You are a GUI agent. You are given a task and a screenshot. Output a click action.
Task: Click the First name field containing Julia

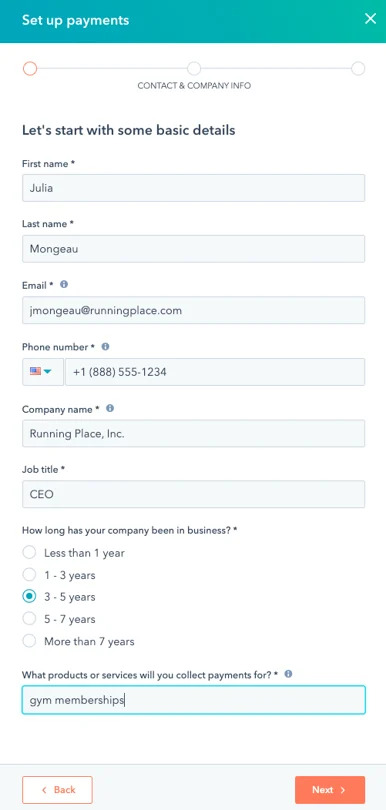click(193, 188)
